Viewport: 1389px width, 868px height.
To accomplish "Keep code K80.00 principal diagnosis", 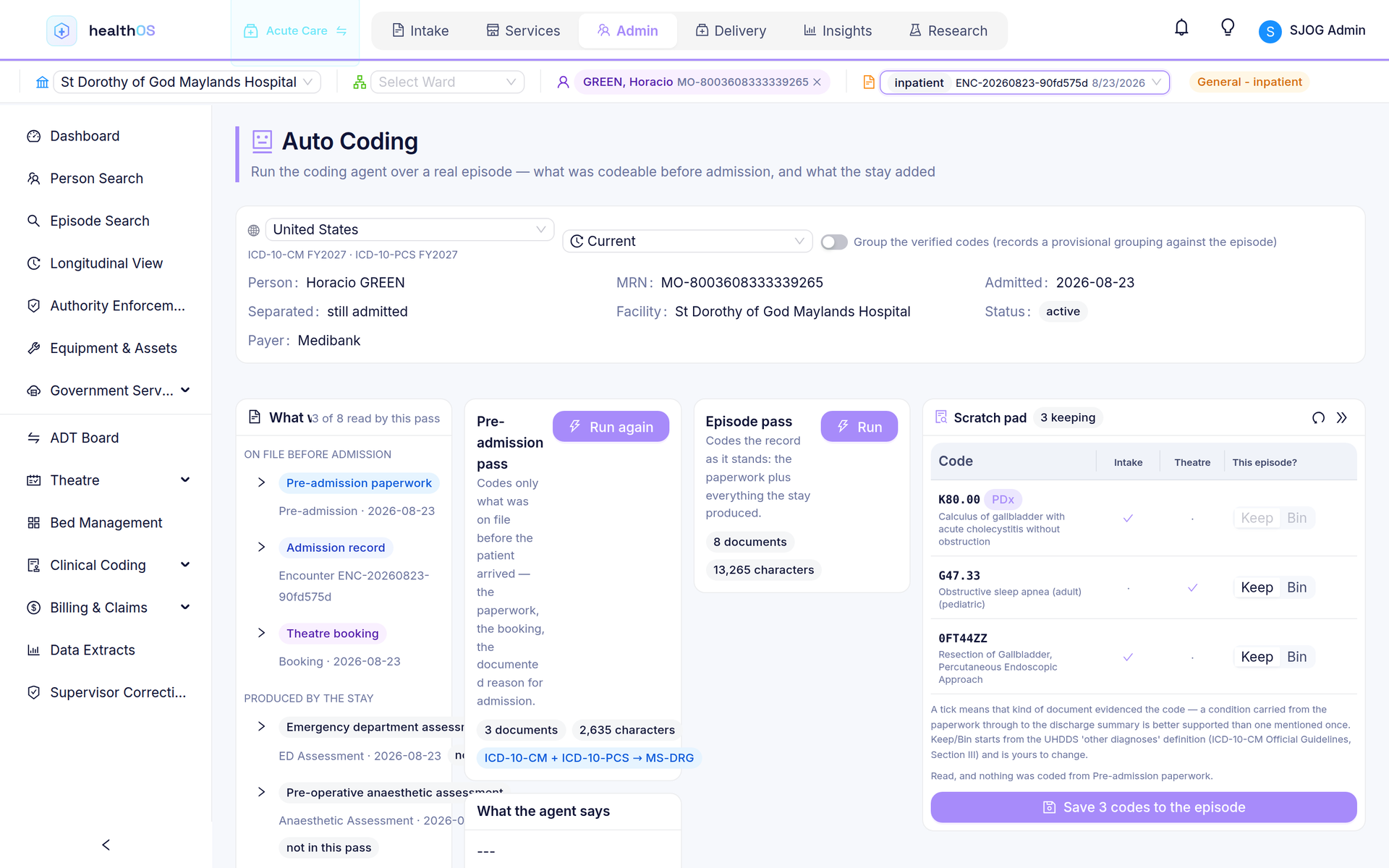I will pyautogui.click(x=1257, y=518).
